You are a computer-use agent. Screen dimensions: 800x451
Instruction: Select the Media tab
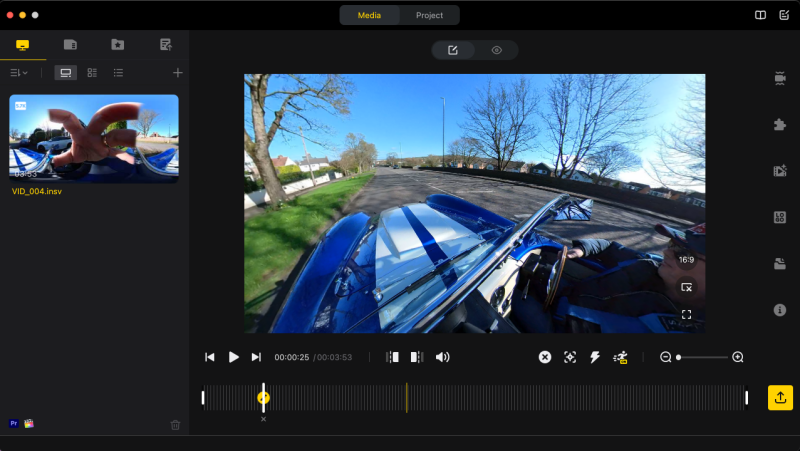pos(369,15)
